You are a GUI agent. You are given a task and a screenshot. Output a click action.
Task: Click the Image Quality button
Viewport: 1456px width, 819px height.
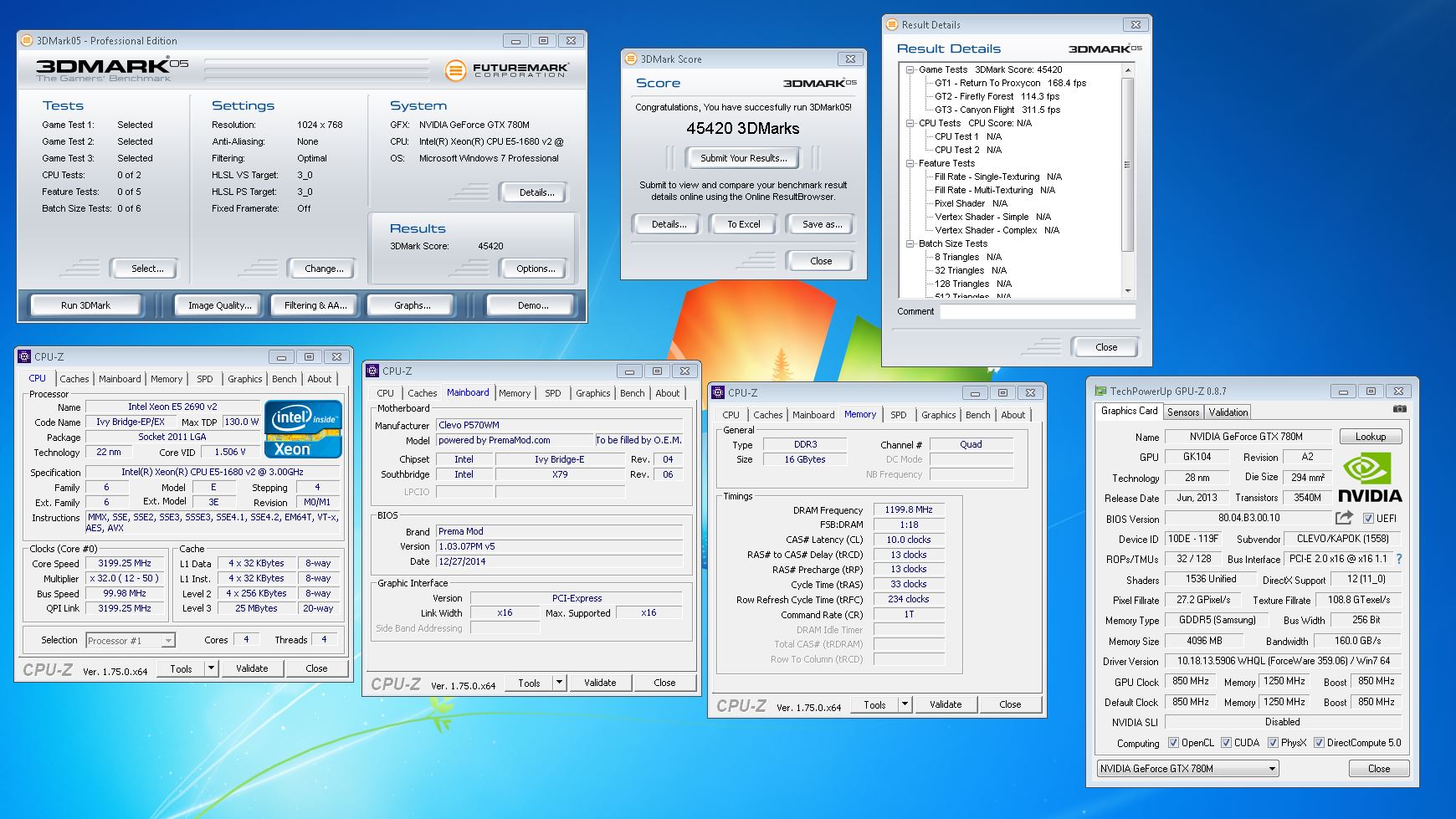coord(219,305)
